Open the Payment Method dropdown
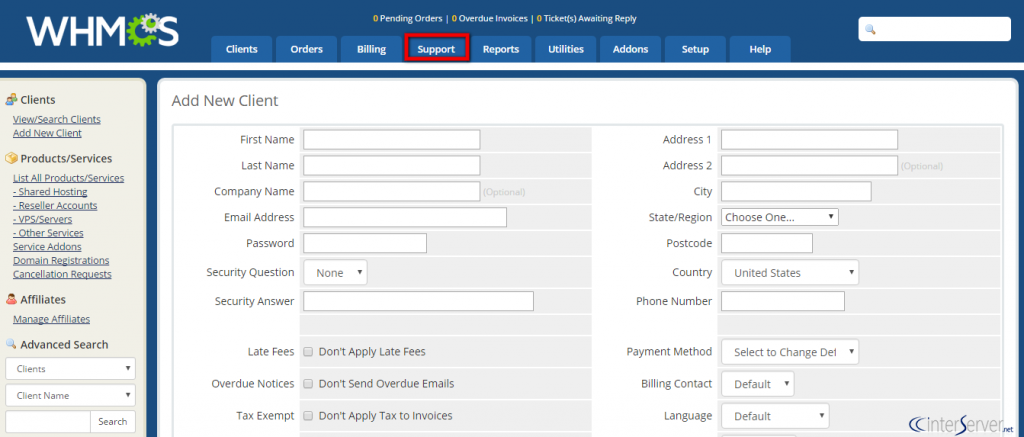The image size is (1024, 437). click(x=790, y=351)
